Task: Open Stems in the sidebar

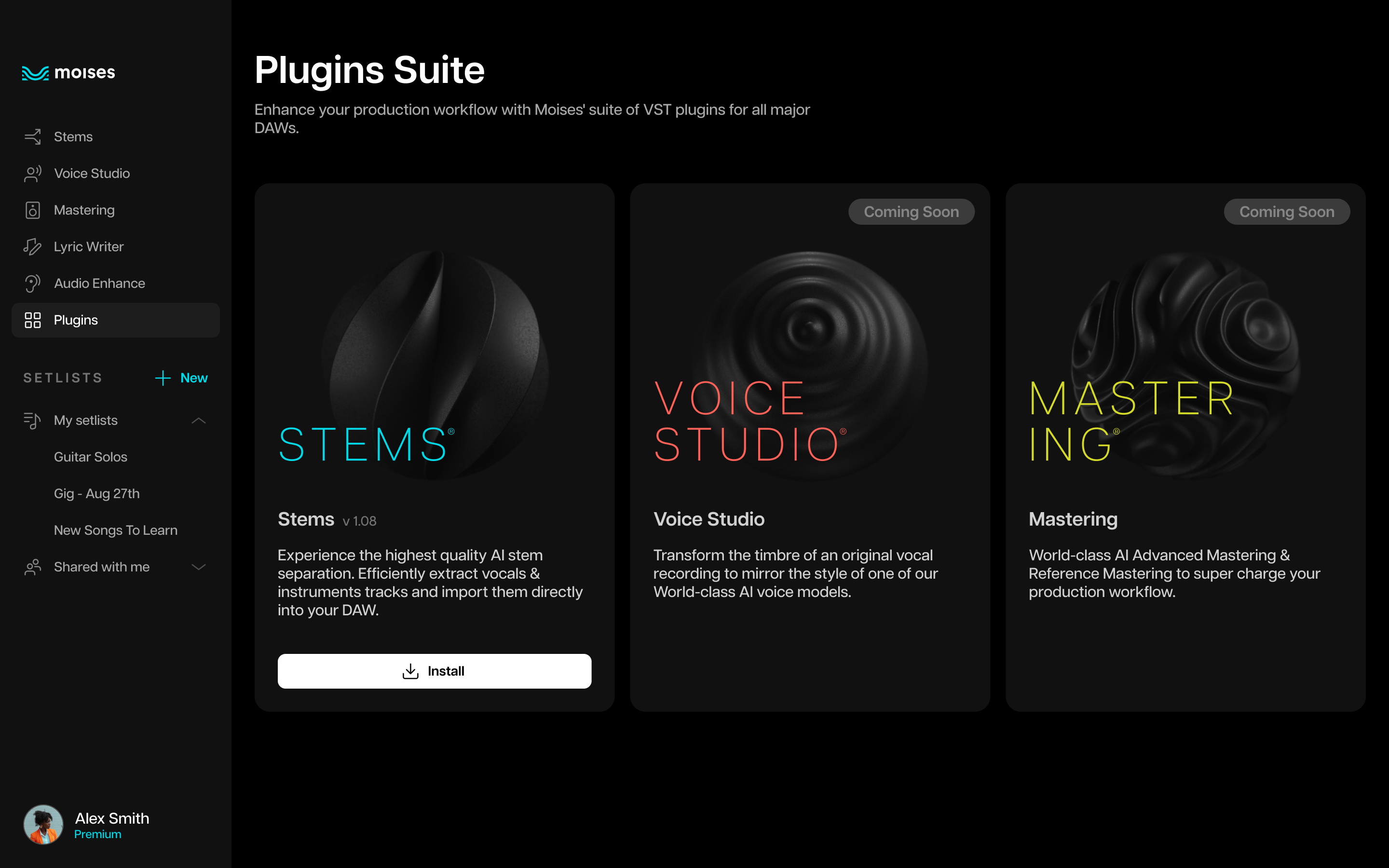Action: click(x=115, y=136)
